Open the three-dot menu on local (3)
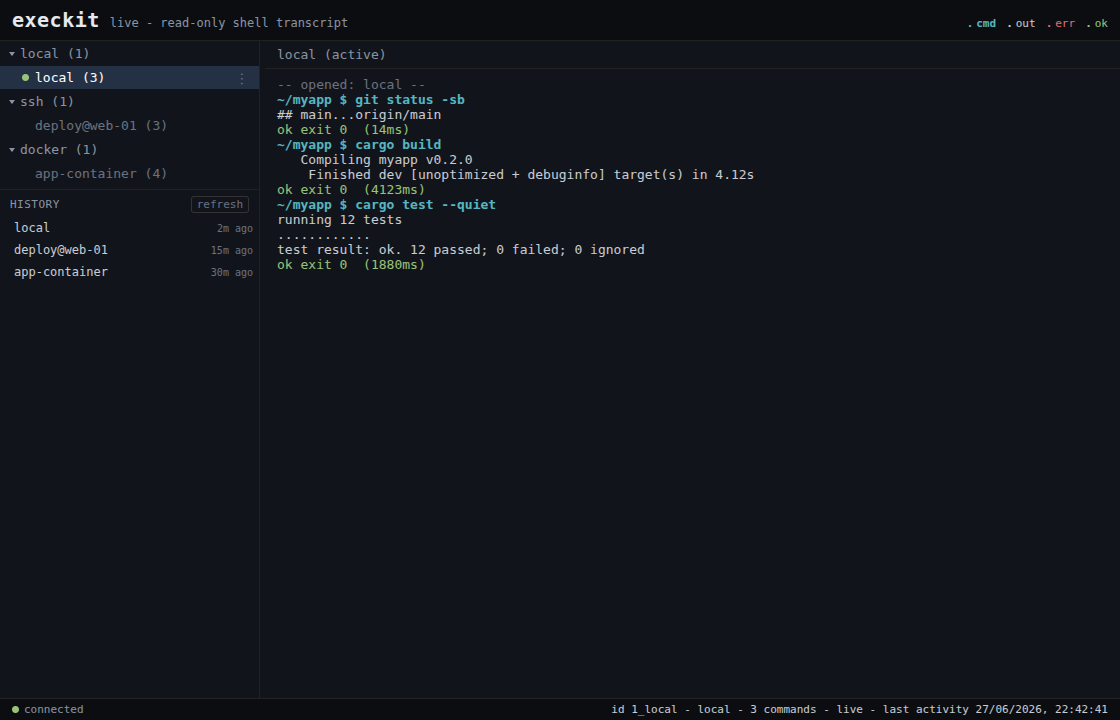This screenshot has height=720, width=1120. 241,78
